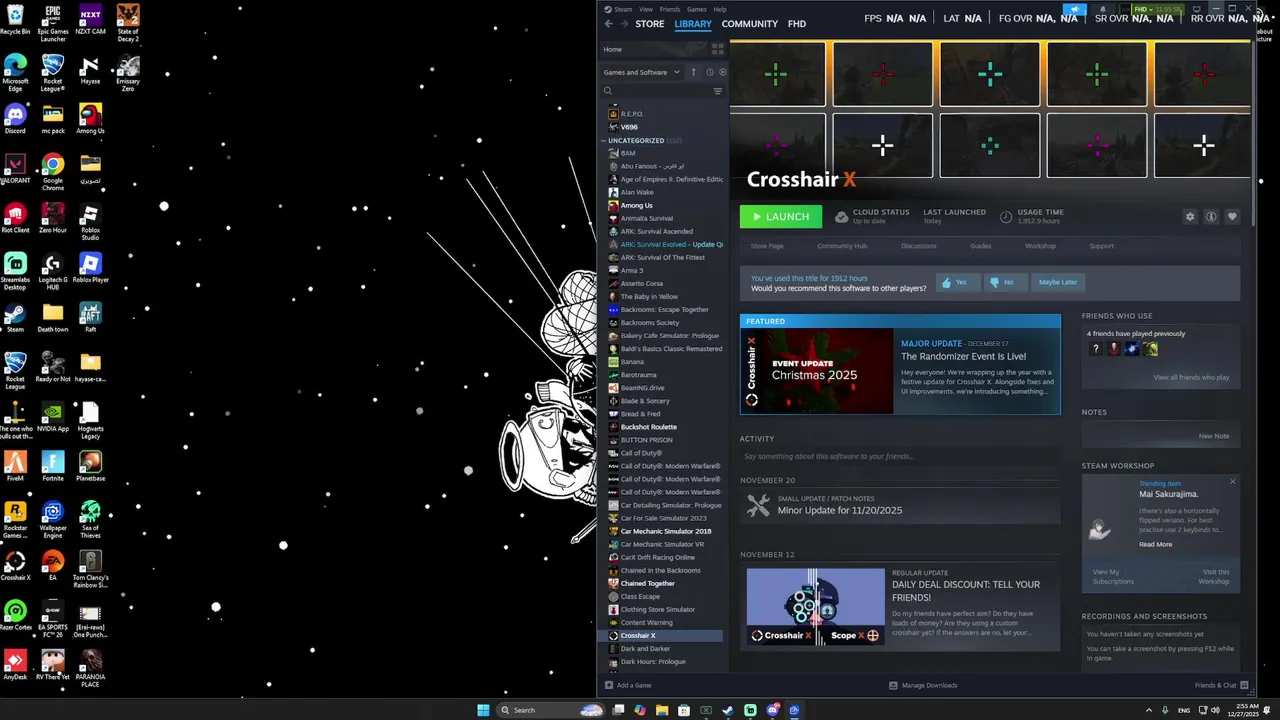Screen dimensions: 1280x720
Task: Show hidden system tray icons
Action: pyautogui.click(x=1148, y=710)
